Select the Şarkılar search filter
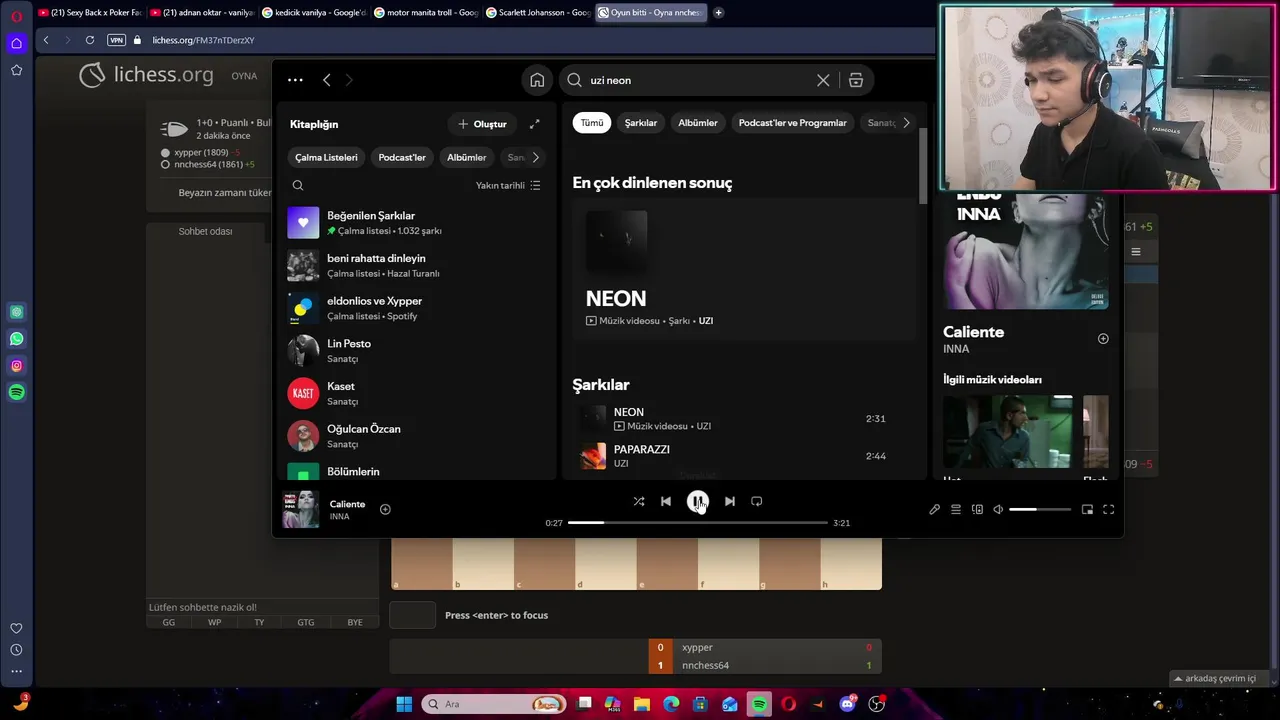 pos(641,123)
